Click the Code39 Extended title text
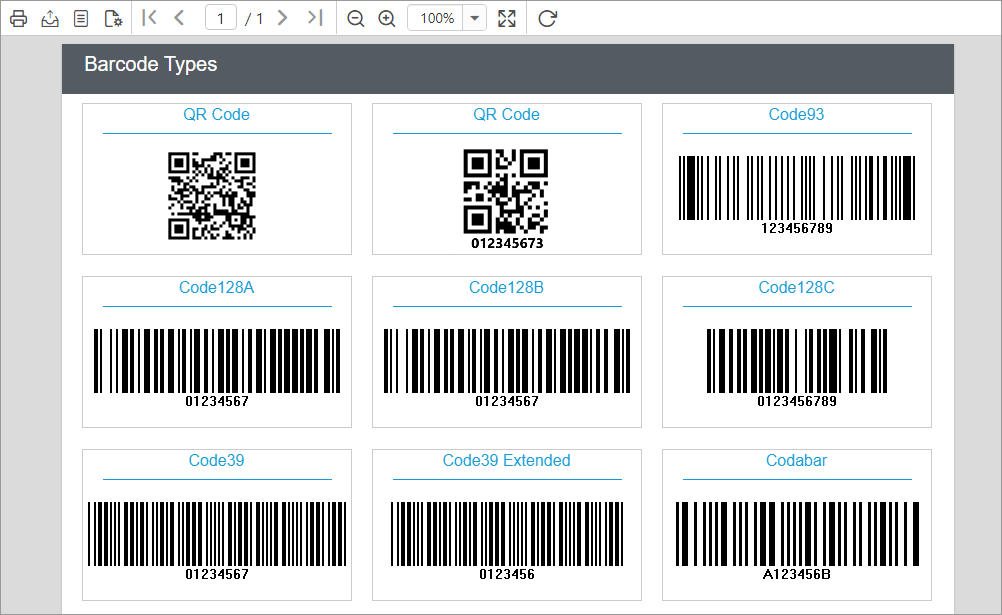 pos(506,460)
